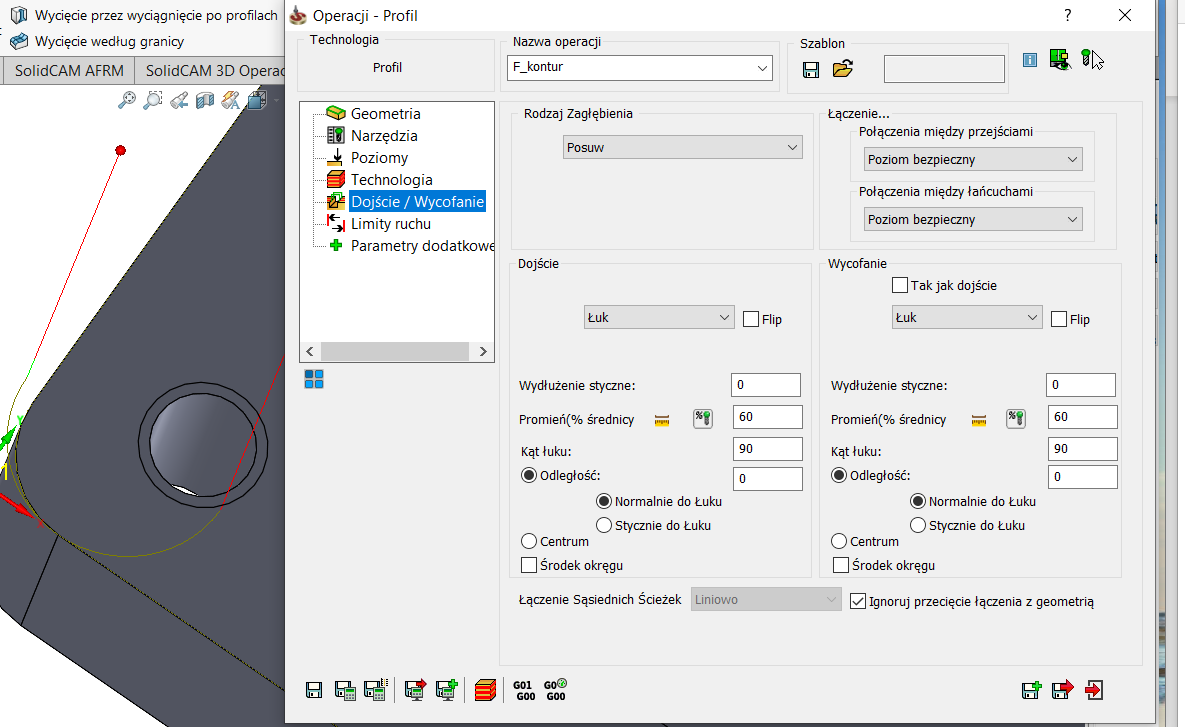Click the Save and Calculate icon
Viewport: 1185px width, 727px height.
point(345,690)
